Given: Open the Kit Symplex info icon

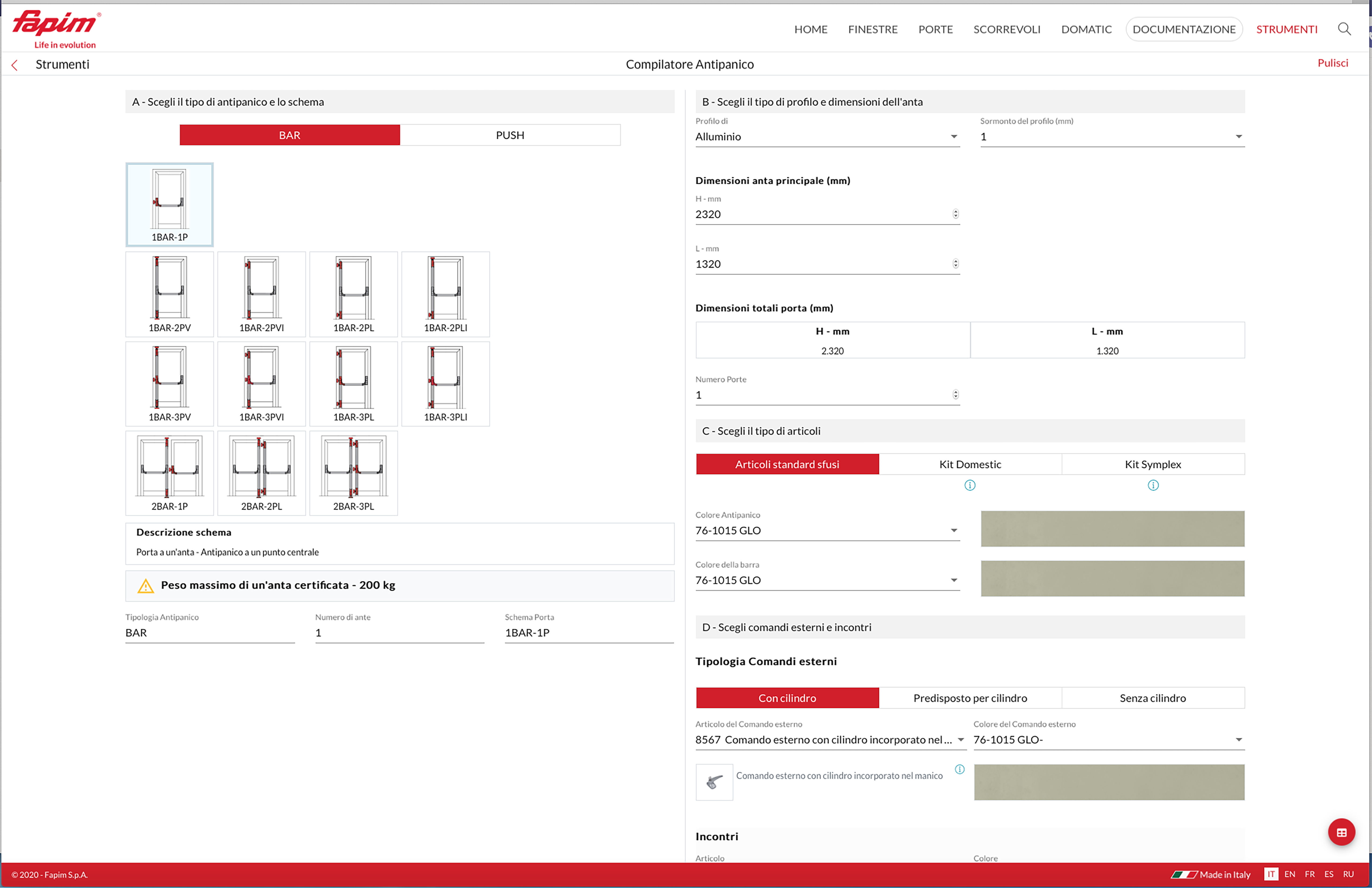Looking at the screenshot, I should [1153, 486].
